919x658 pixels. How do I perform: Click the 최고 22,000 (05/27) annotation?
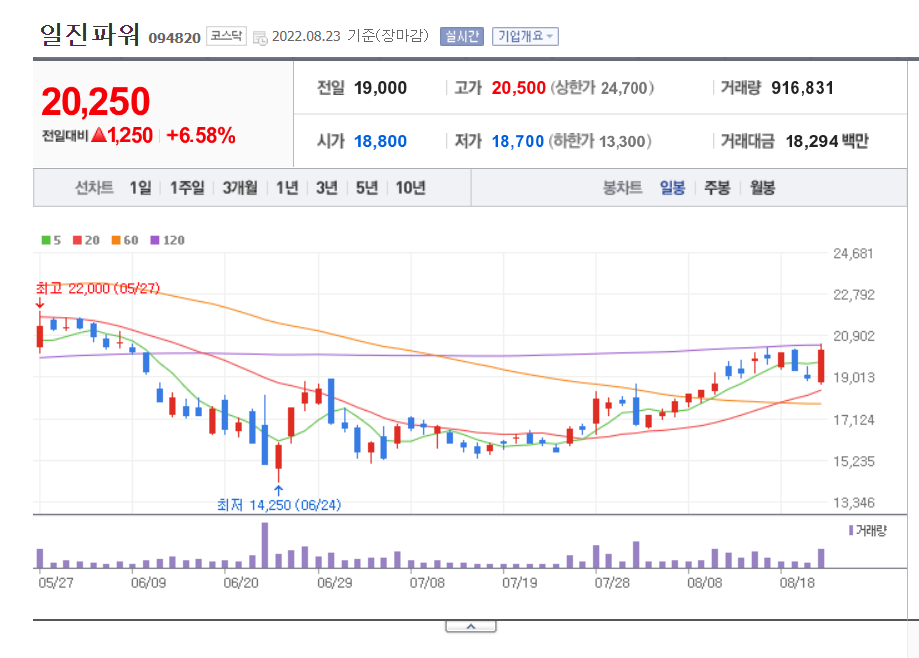98,288
